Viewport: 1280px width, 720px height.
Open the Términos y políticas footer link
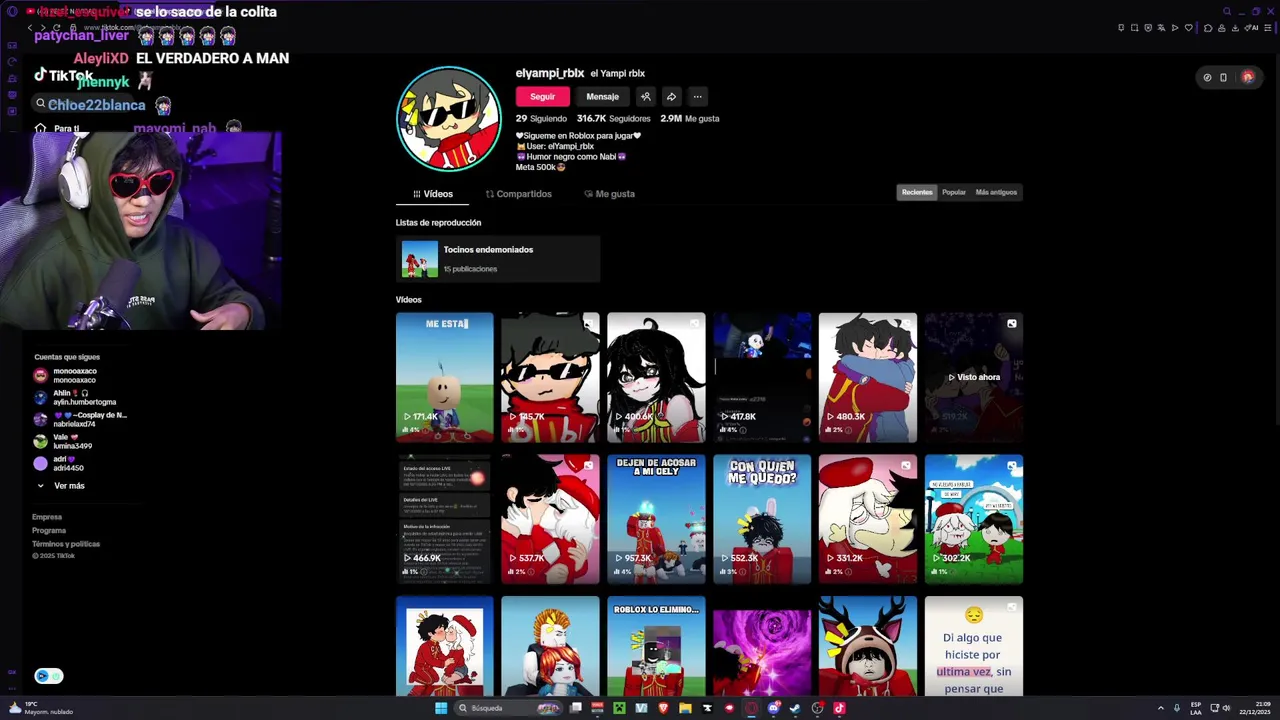pyautogui.click(x=66, y=544)
